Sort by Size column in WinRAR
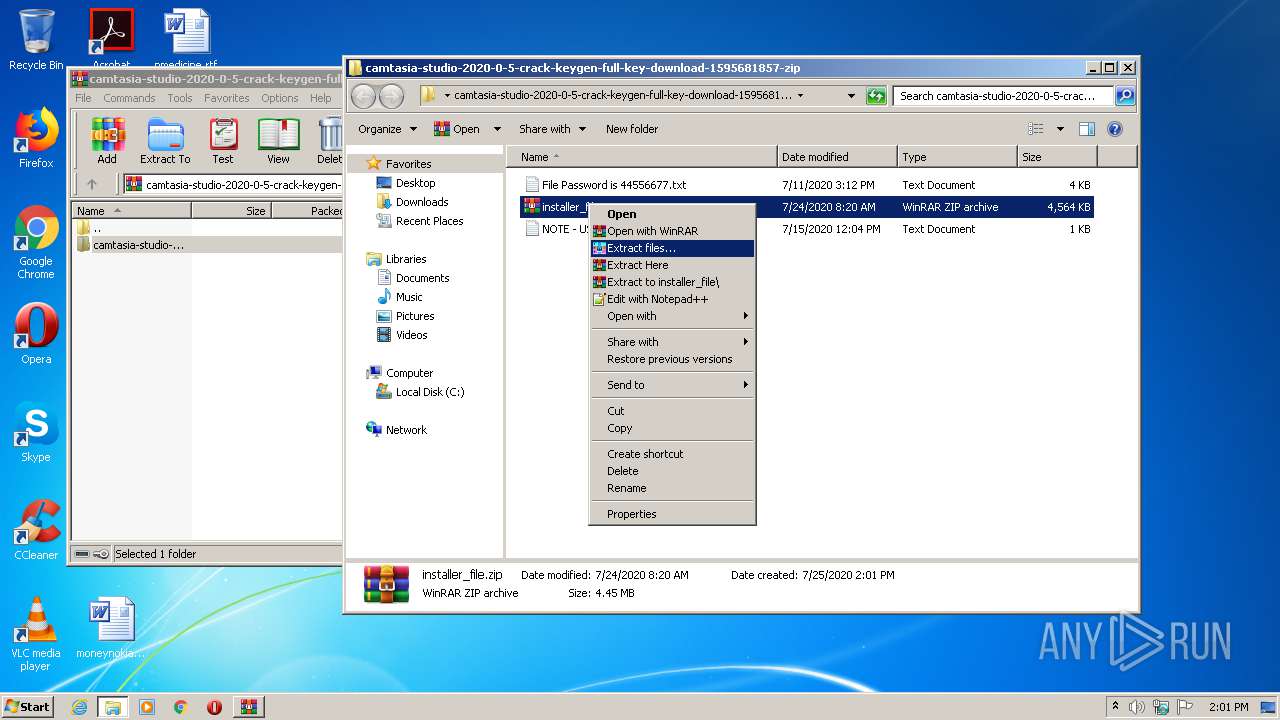Viewport: 1280px width, 720px height. click(x=231, y=211)
